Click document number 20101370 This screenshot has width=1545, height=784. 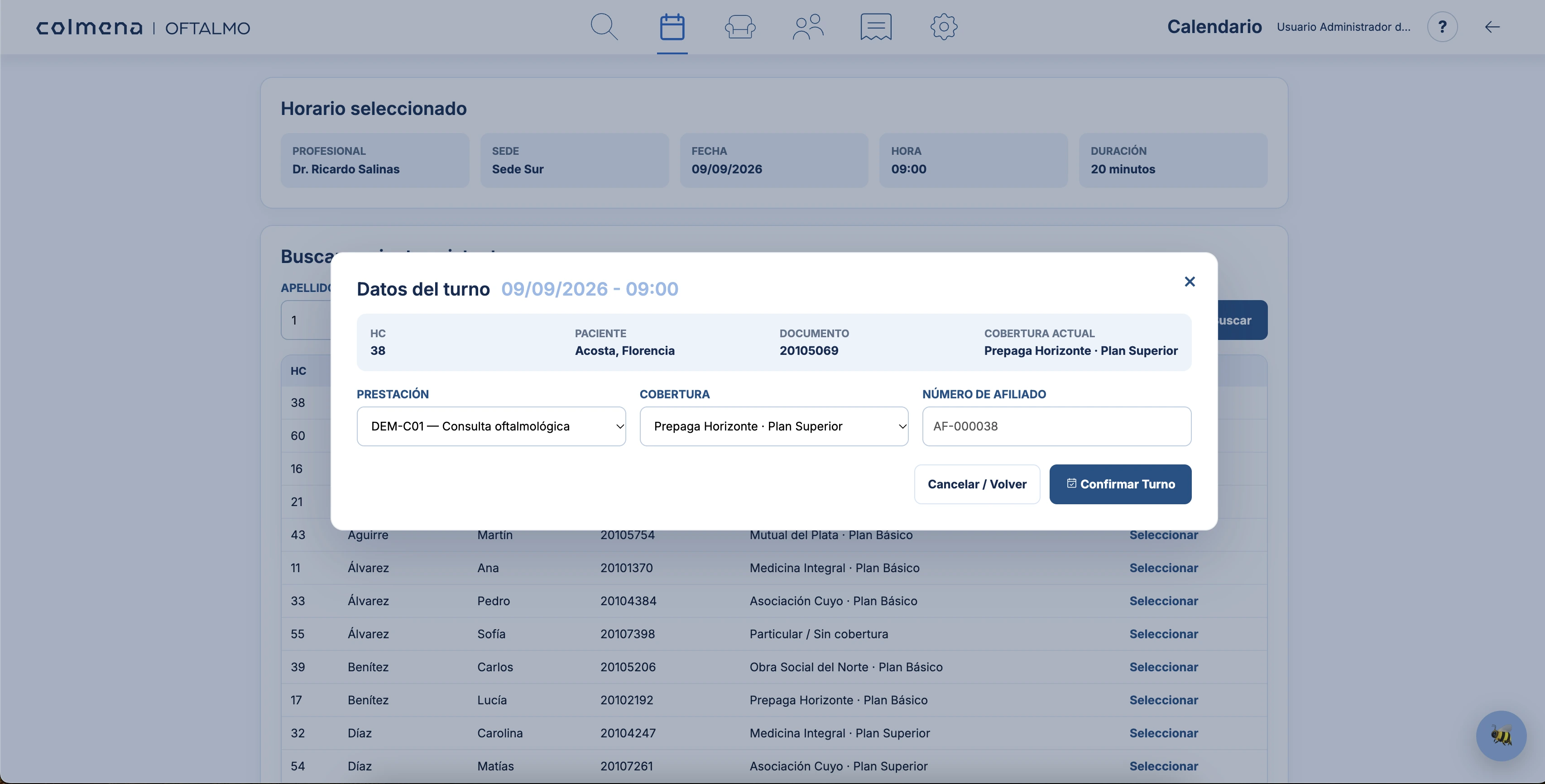pyautogui.click(x=626, y=568)
